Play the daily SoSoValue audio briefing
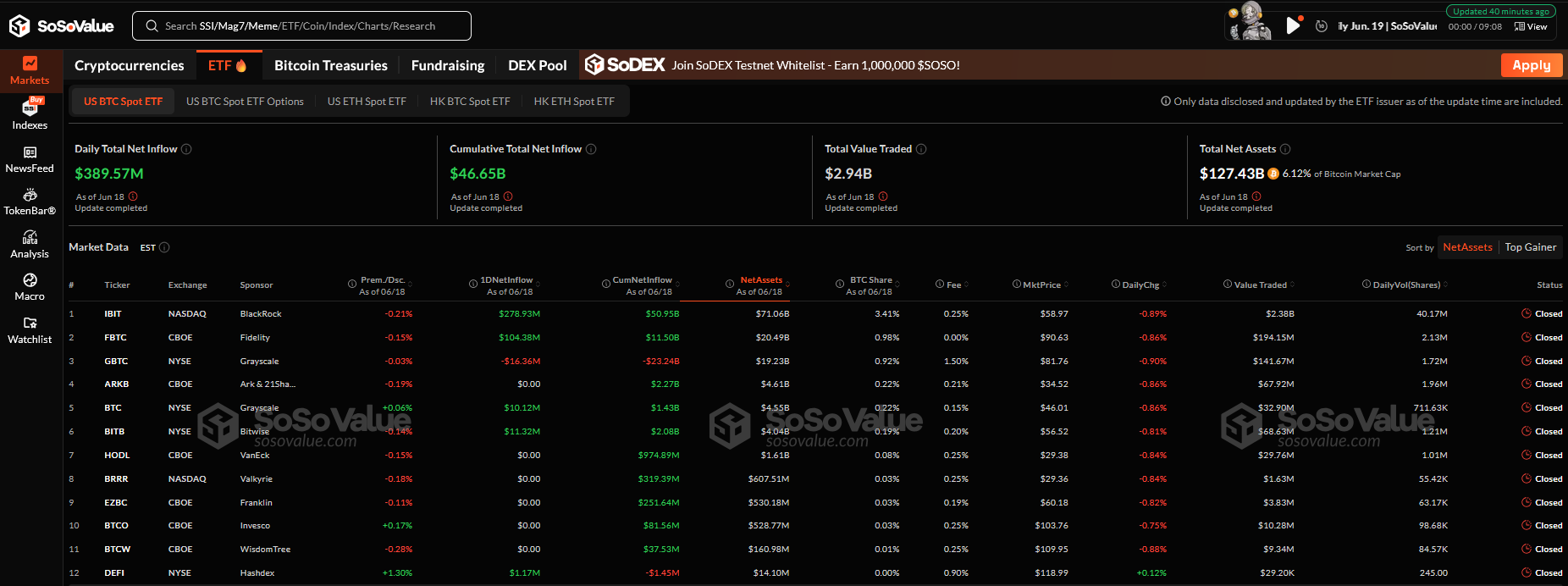Viewport: 1568px width, 586px height. tap(1293, 25)
